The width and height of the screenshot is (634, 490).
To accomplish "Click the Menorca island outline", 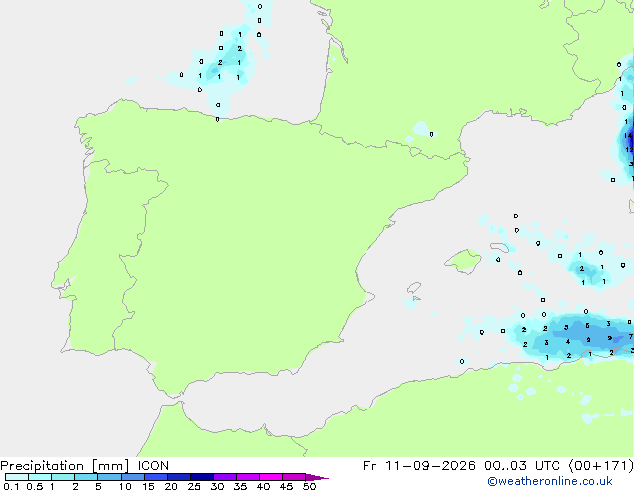I will point(500,247).
